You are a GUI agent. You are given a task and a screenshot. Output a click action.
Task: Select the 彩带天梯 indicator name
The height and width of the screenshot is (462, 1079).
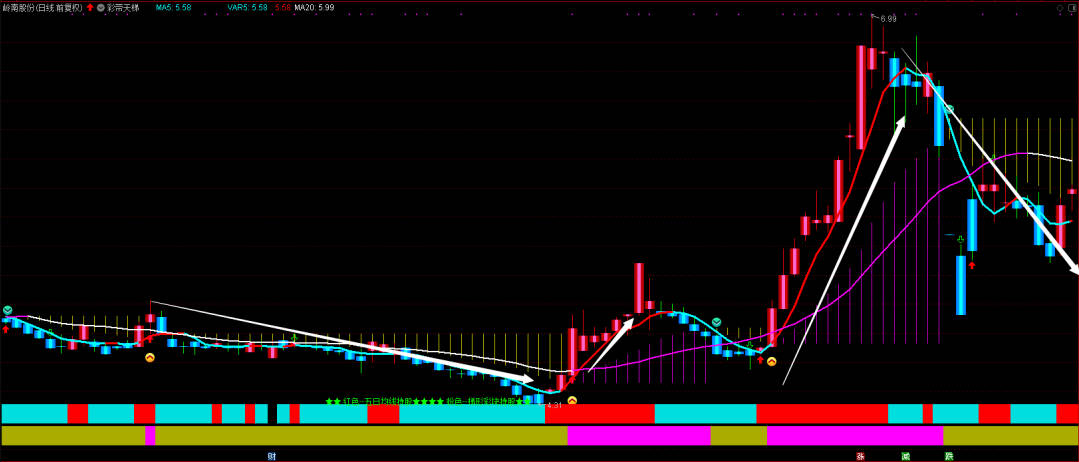pos(123,7)
